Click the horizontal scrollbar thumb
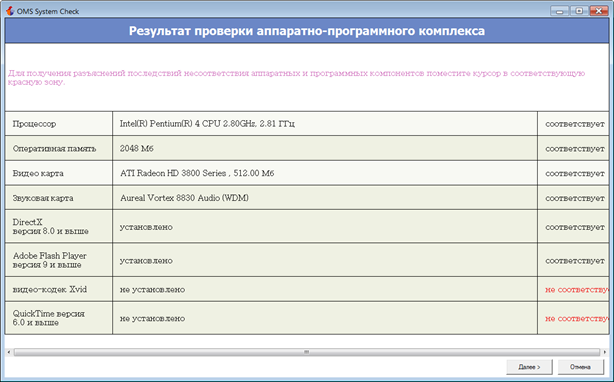The height and width of the screenshot is (382, 614). pyautogui.click(x=307, y=352)
